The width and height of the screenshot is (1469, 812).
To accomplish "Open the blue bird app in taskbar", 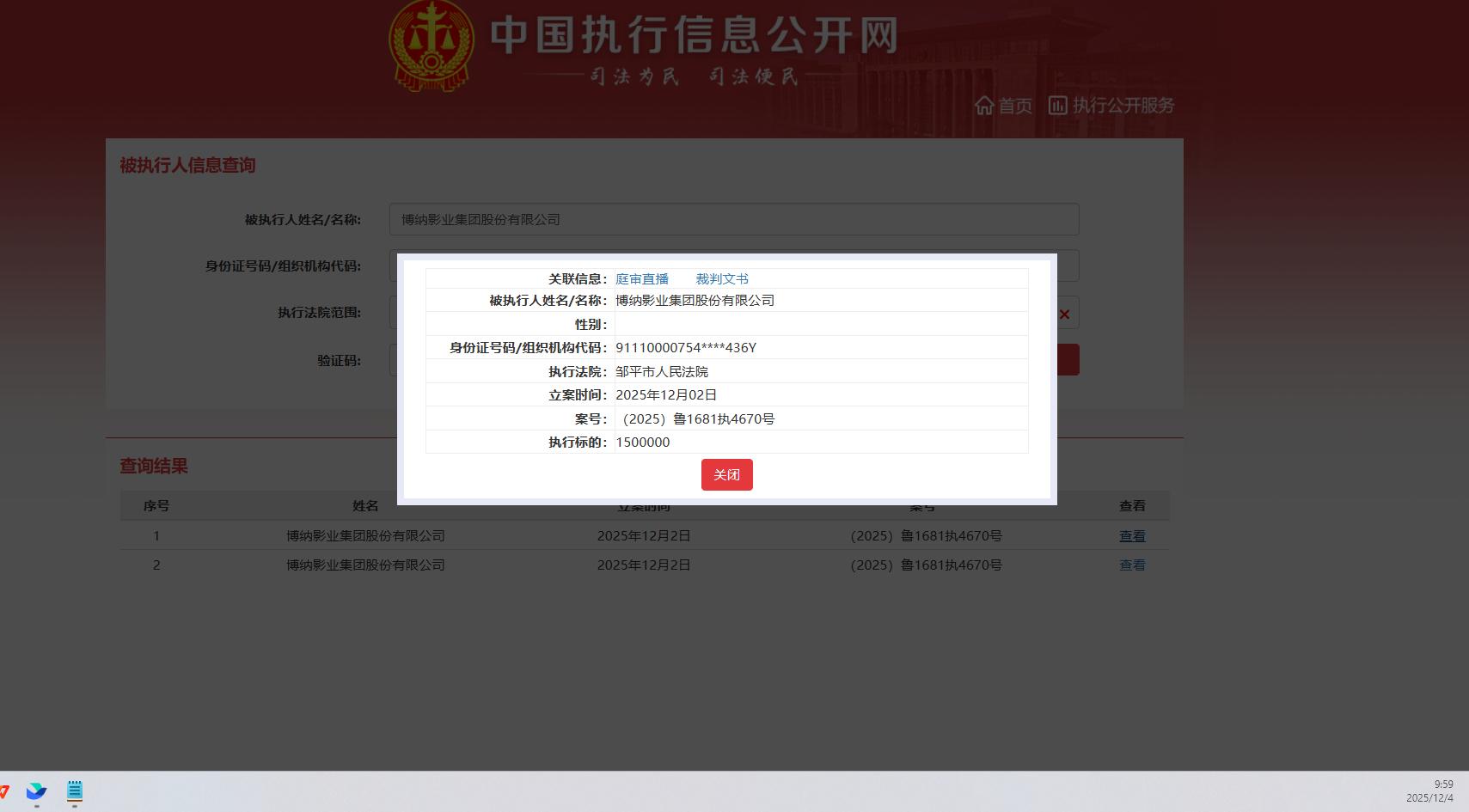I will [x=36, y=791].
